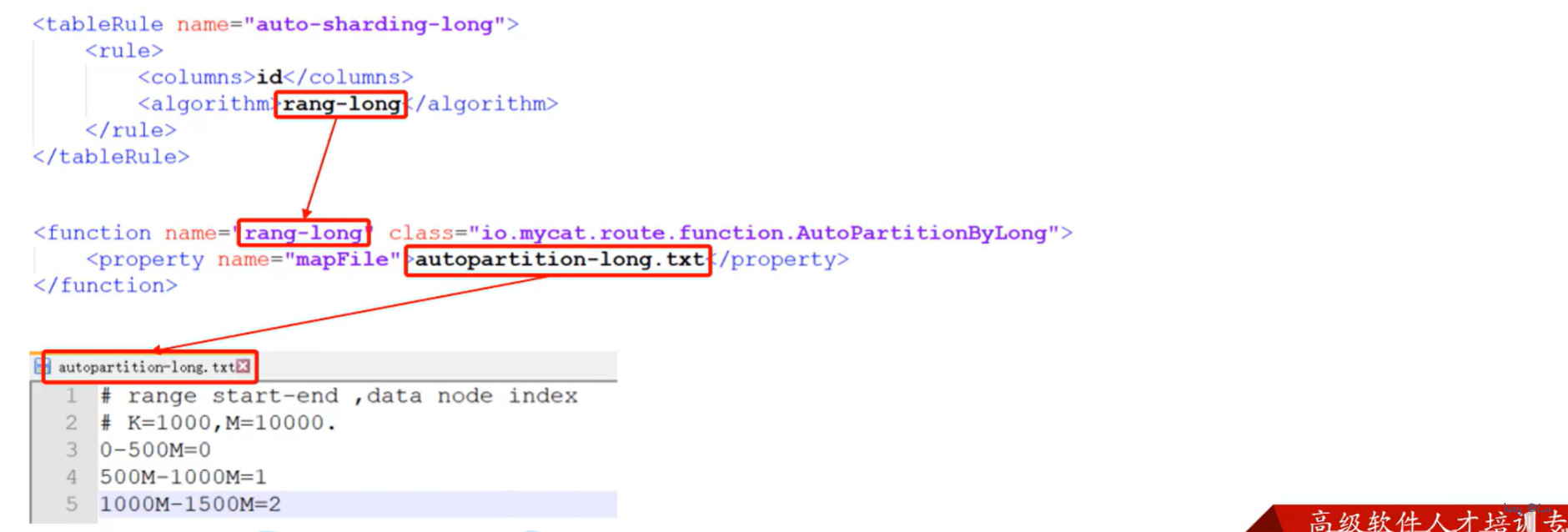Click line number 1 in the gutter

[72, 396]
